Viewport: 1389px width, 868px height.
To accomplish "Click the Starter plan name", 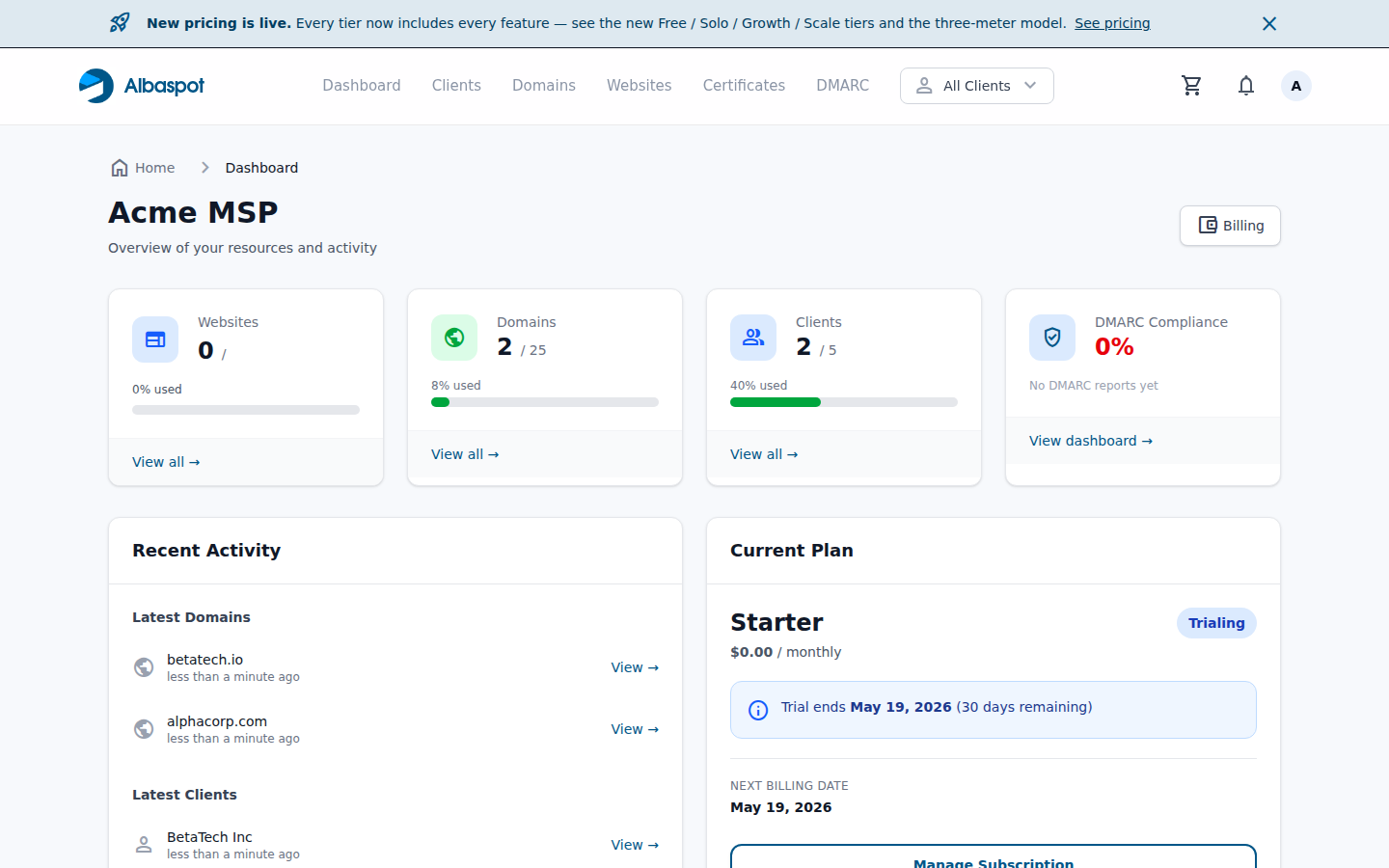I will [x=776, y=622].
